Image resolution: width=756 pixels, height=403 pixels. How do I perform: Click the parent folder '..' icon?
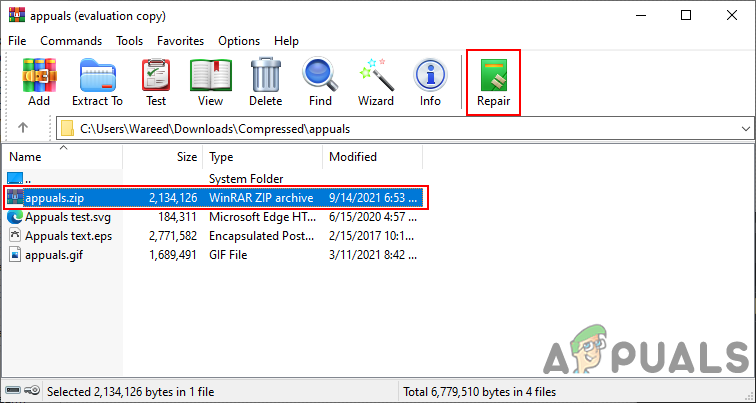[x=15, y=179]
